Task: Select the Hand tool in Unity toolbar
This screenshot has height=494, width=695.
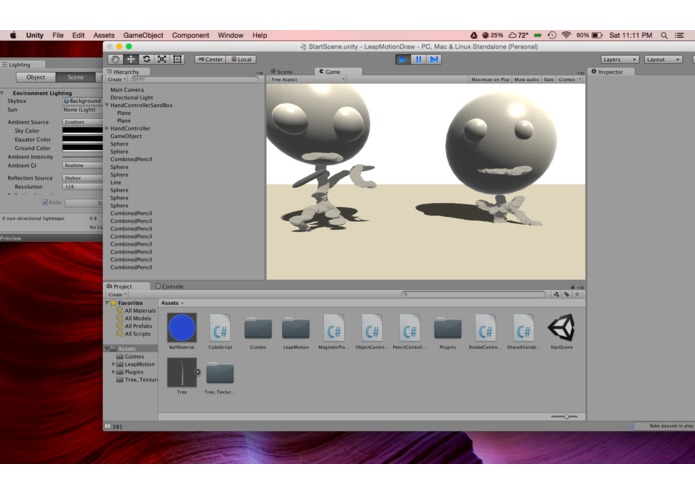Action: pyautogui.click(x=115, y=59)
